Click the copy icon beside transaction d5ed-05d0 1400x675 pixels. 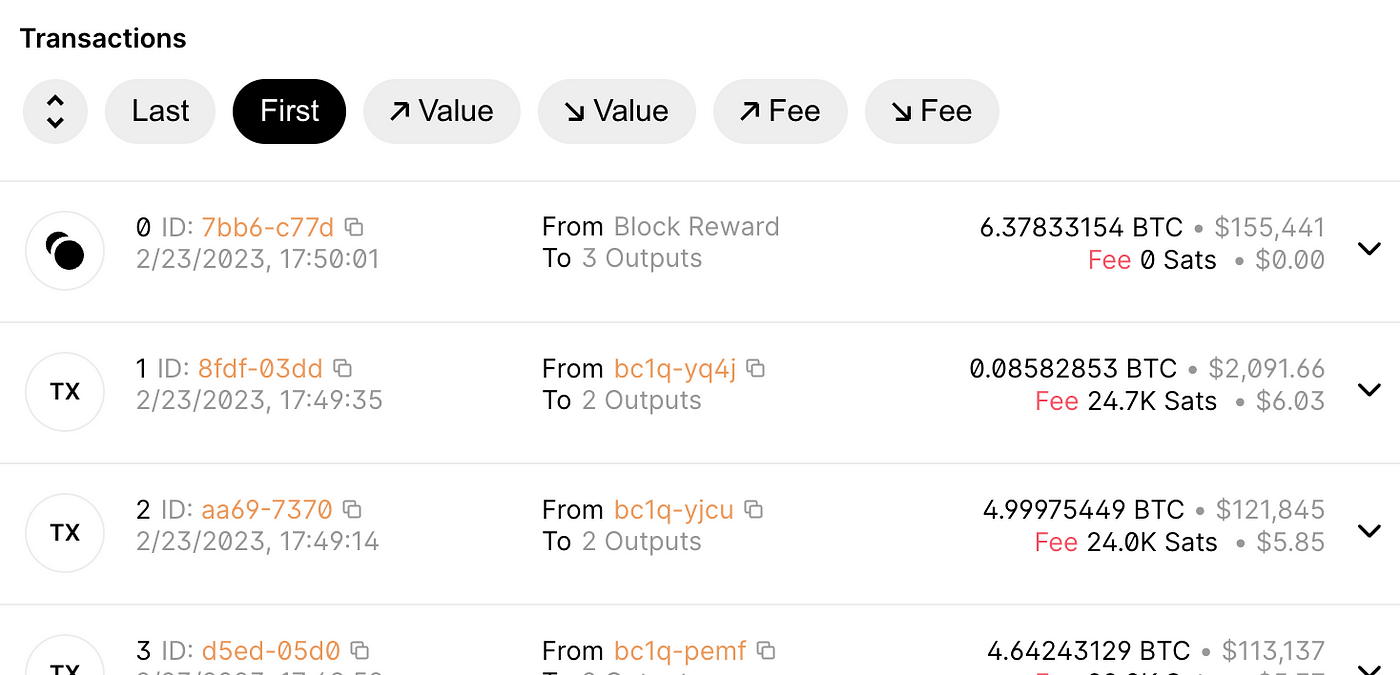(x=359, y=650)
